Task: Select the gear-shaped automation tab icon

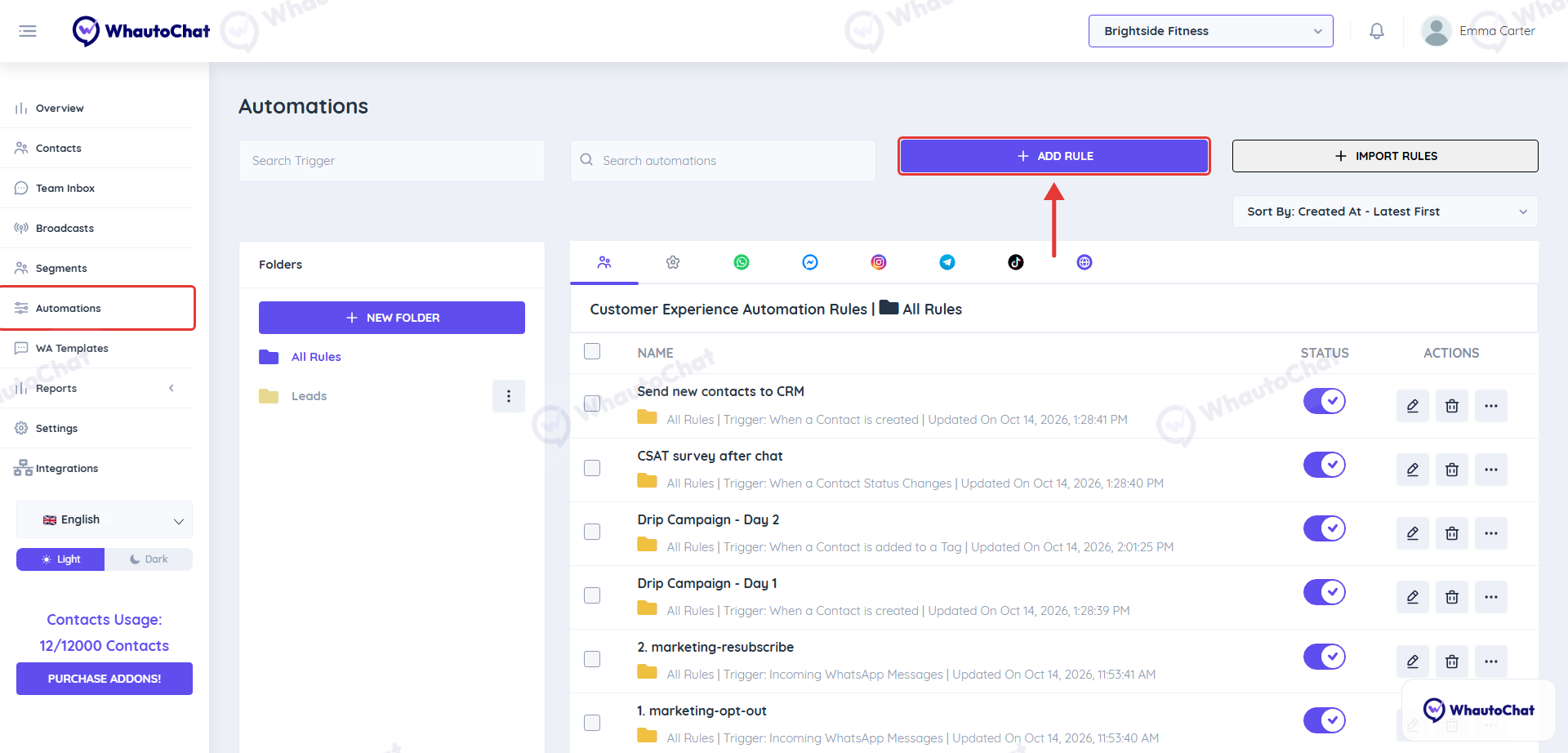Action: 673,262
